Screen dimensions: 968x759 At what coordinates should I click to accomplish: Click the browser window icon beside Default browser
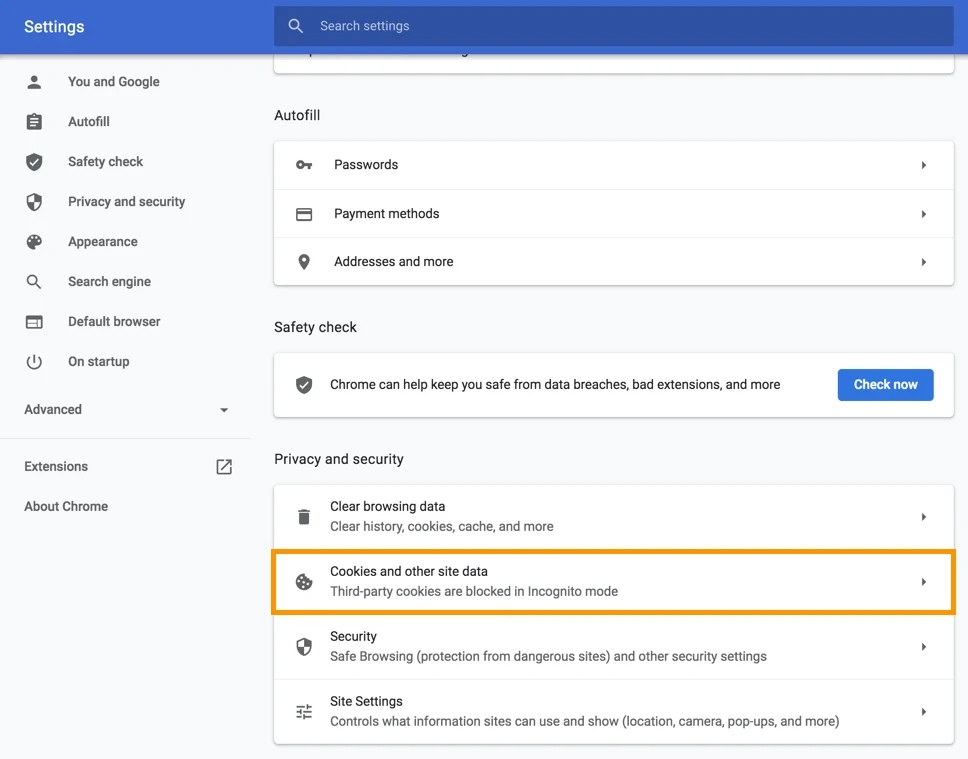tap(34, 322)
